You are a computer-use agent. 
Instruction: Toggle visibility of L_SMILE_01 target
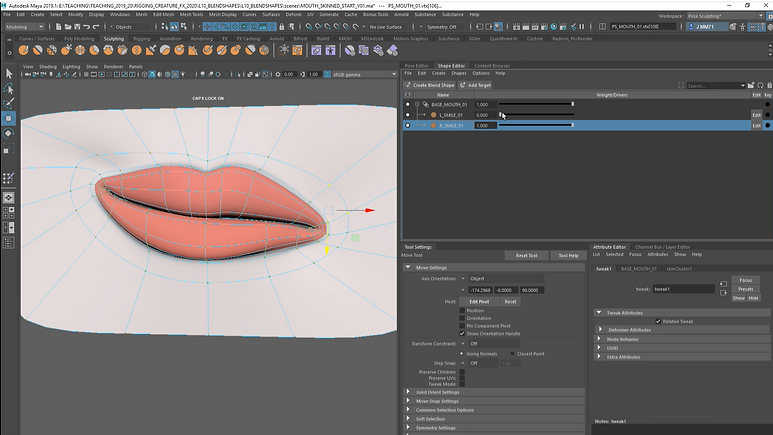(x=407, y=115)
